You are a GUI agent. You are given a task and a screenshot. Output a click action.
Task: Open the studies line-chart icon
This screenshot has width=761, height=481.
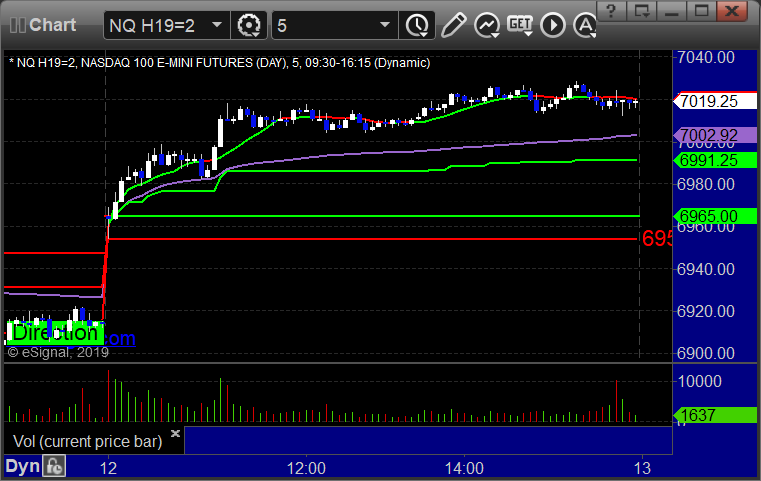[487, 25]
